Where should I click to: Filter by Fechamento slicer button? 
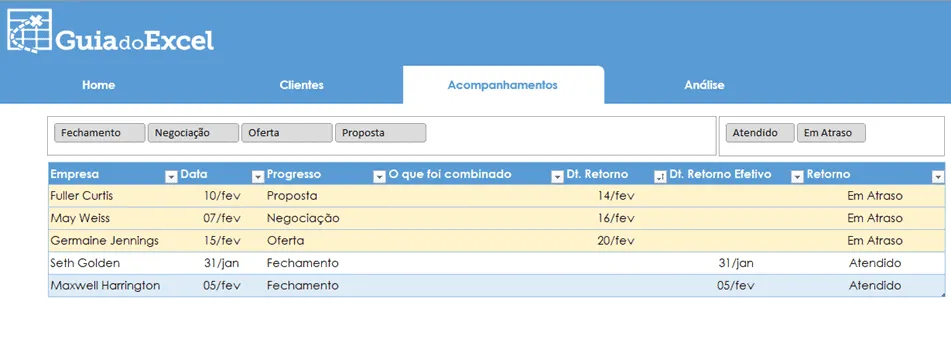(x=99, y=133)
